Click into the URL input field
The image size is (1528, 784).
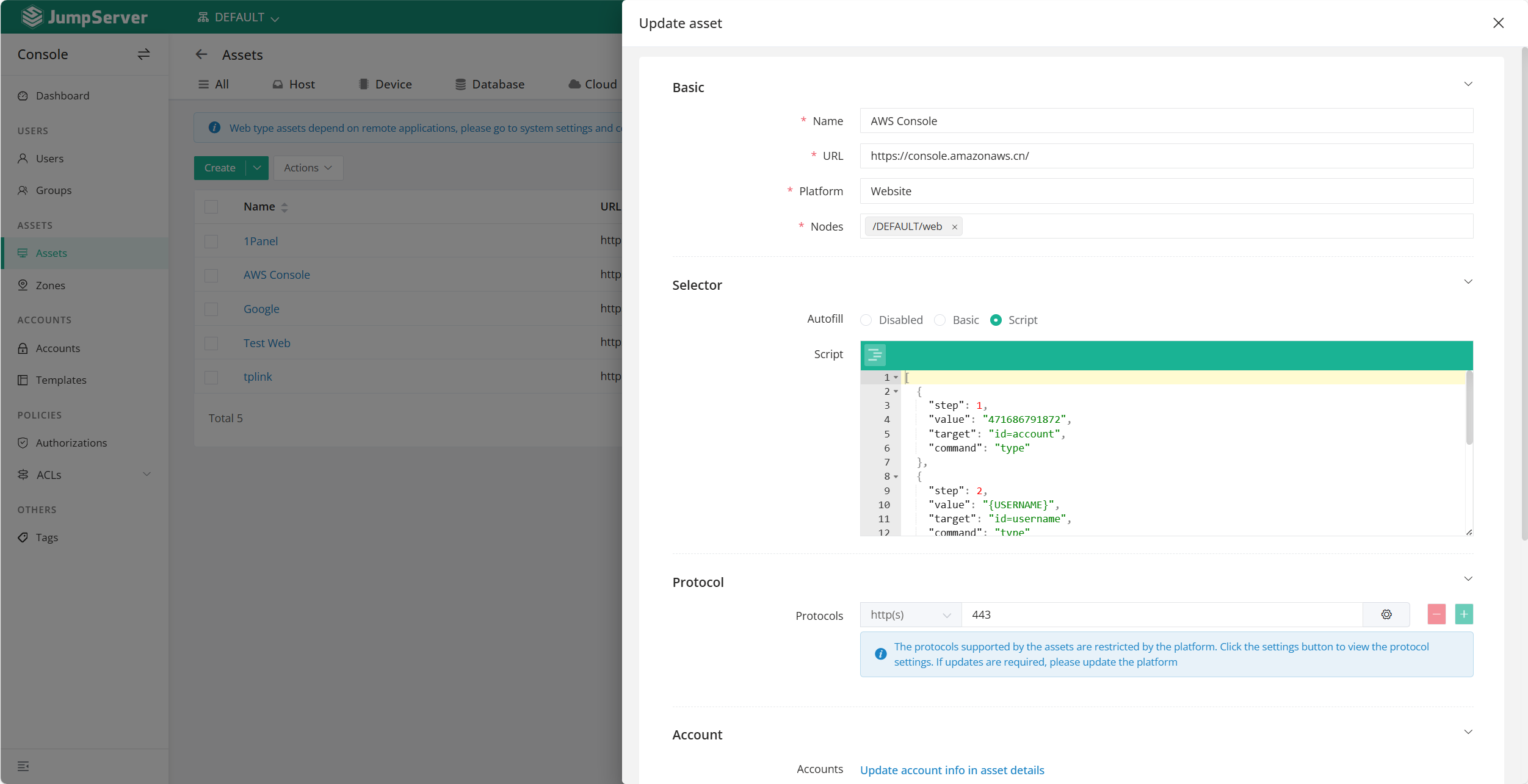click(1165, 156)
